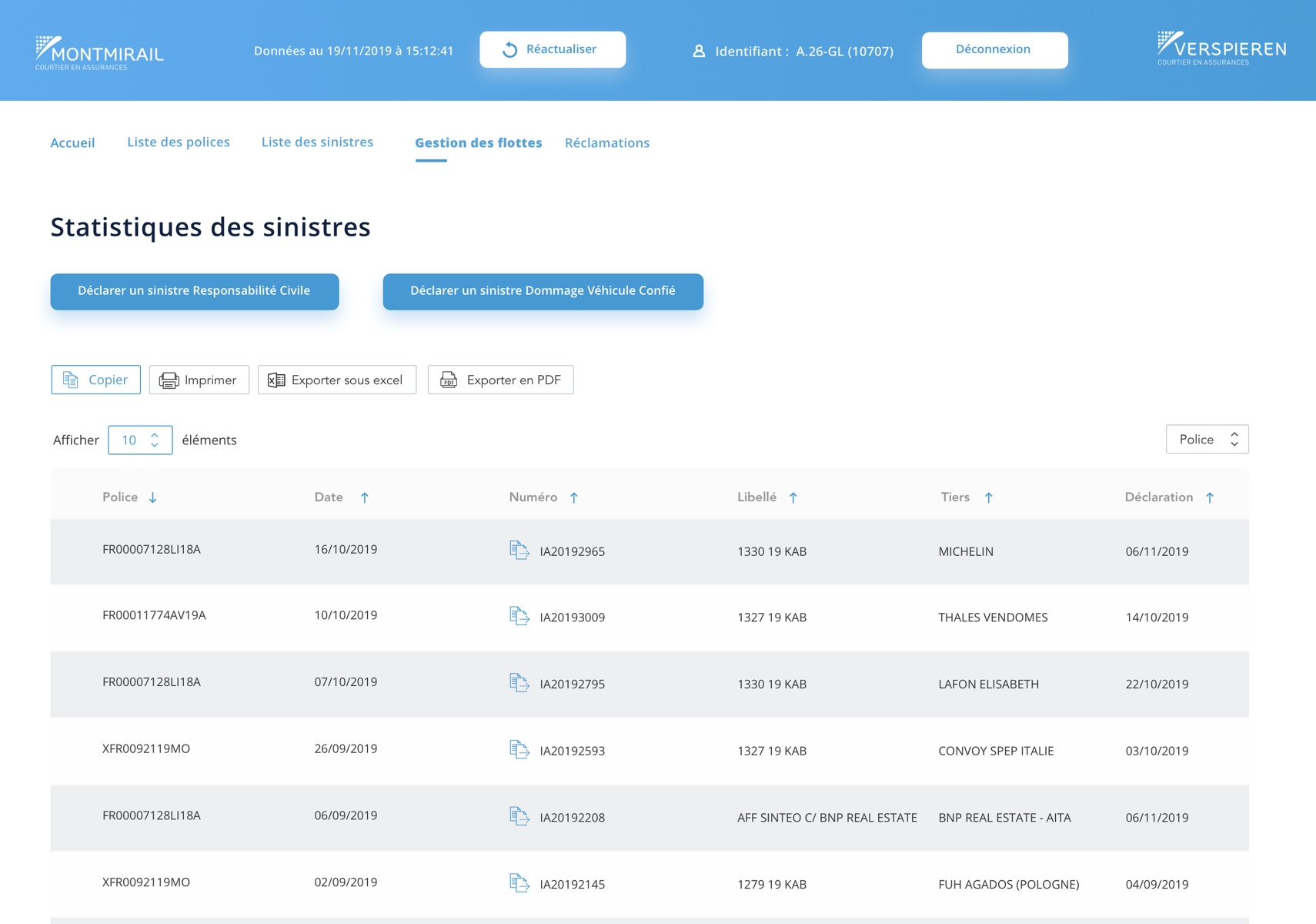
Task: Export table sous excel
Action: click(337, 380)
